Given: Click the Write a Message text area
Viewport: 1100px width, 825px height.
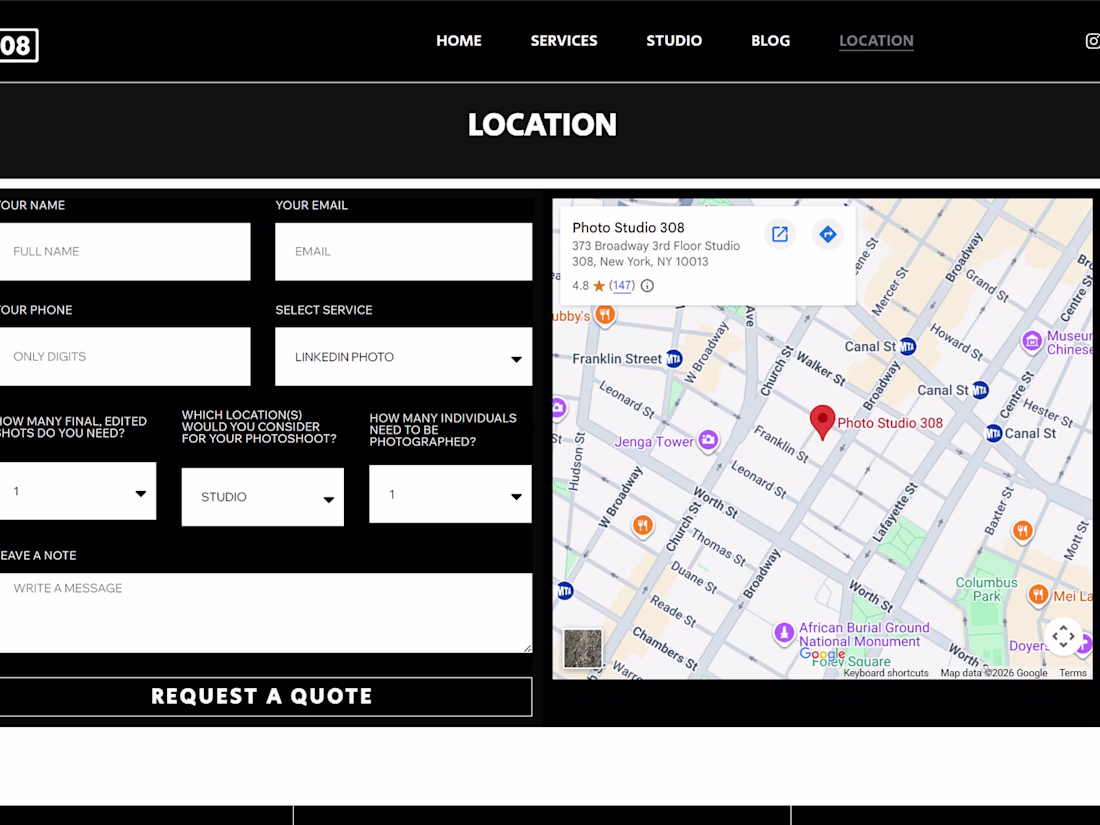Looking at the screenshot, I should pyautogui.click(x=266, y=613).
